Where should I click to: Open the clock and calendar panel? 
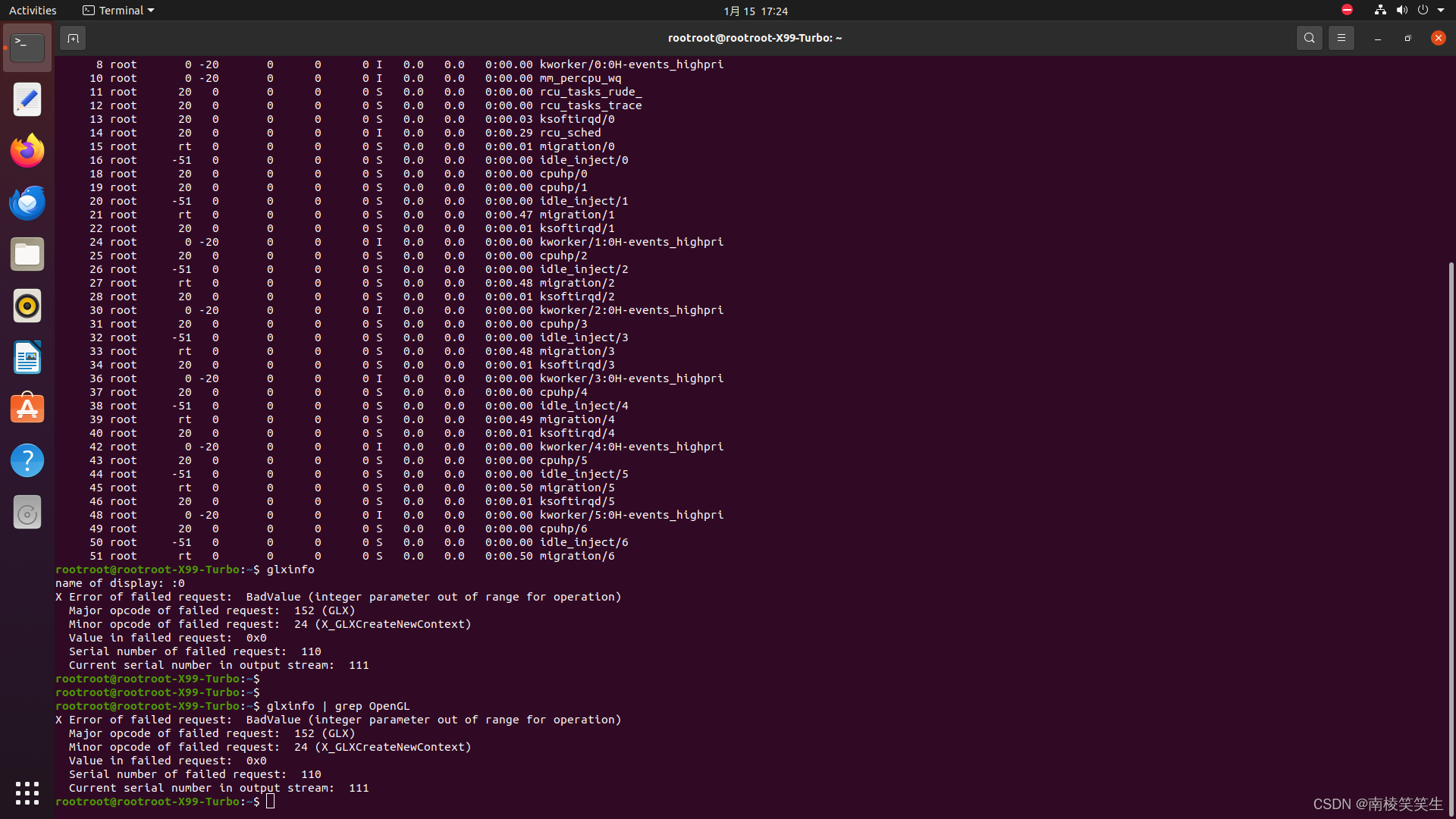[x=755, y=11]
